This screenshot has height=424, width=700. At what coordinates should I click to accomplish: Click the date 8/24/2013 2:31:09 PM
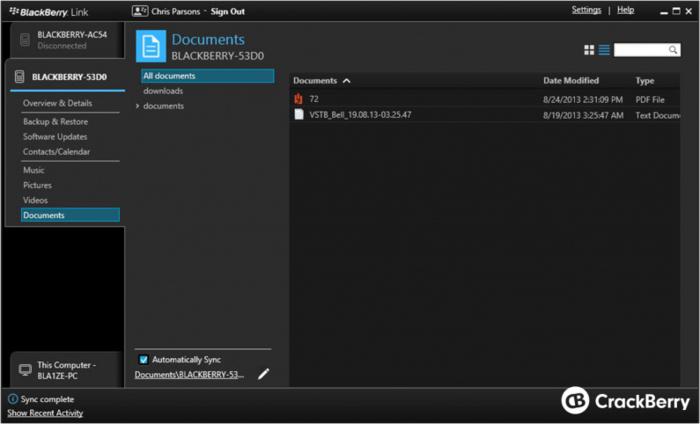583,100
